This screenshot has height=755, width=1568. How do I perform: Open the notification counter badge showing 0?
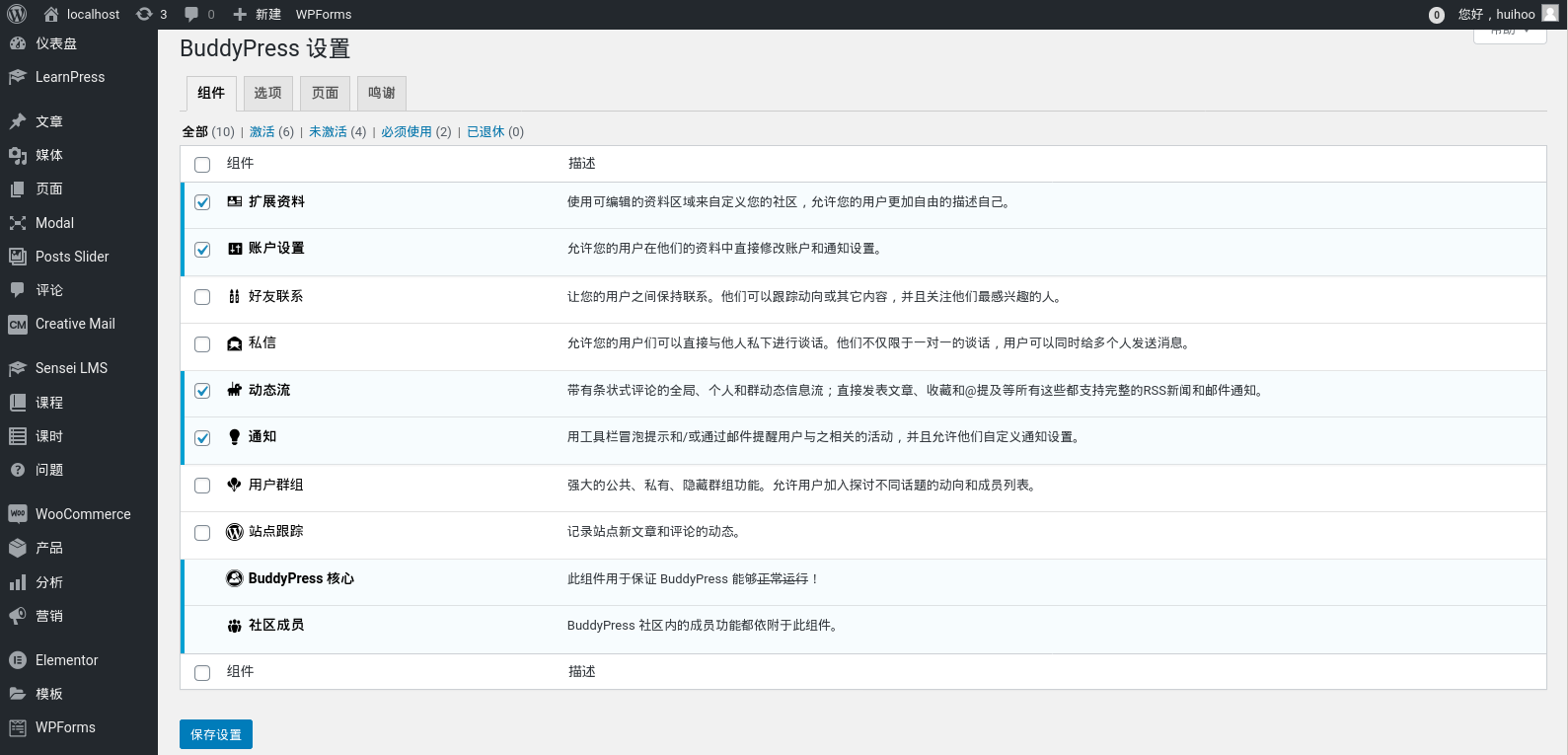tap(1436, 15)
